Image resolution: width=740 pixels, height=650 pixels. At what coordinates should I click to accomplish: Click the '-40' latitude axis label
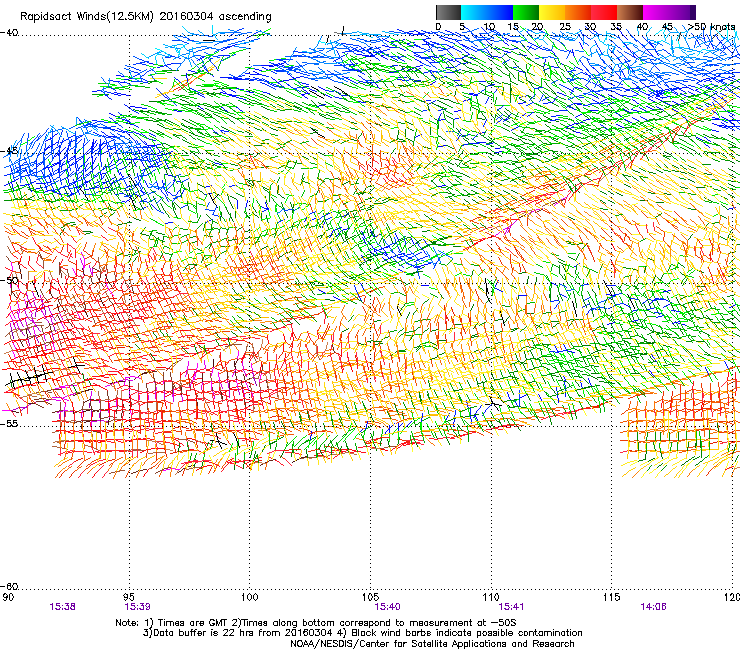point(9,33)
